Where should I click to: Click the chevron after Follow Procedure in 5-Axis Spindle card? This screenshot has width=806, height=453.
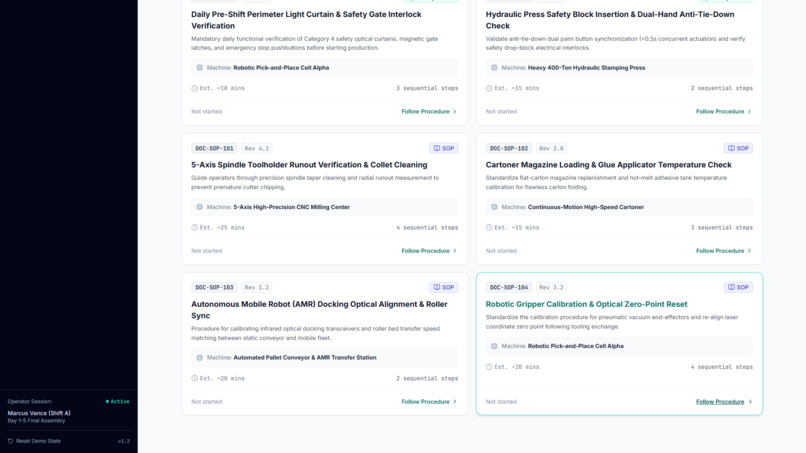(455, 251)
